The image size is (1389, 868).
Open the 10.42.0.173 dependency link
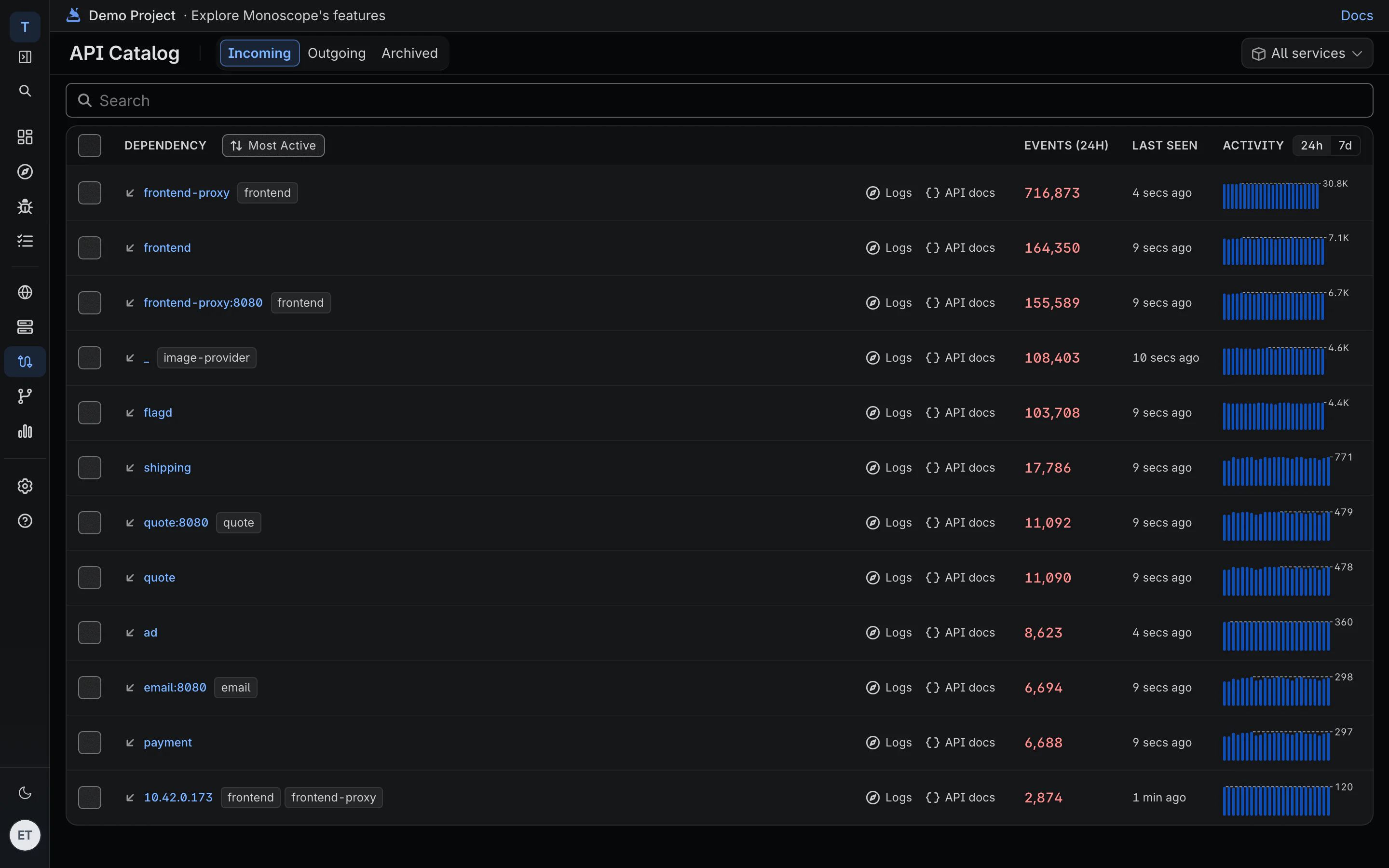coord(178,798)
